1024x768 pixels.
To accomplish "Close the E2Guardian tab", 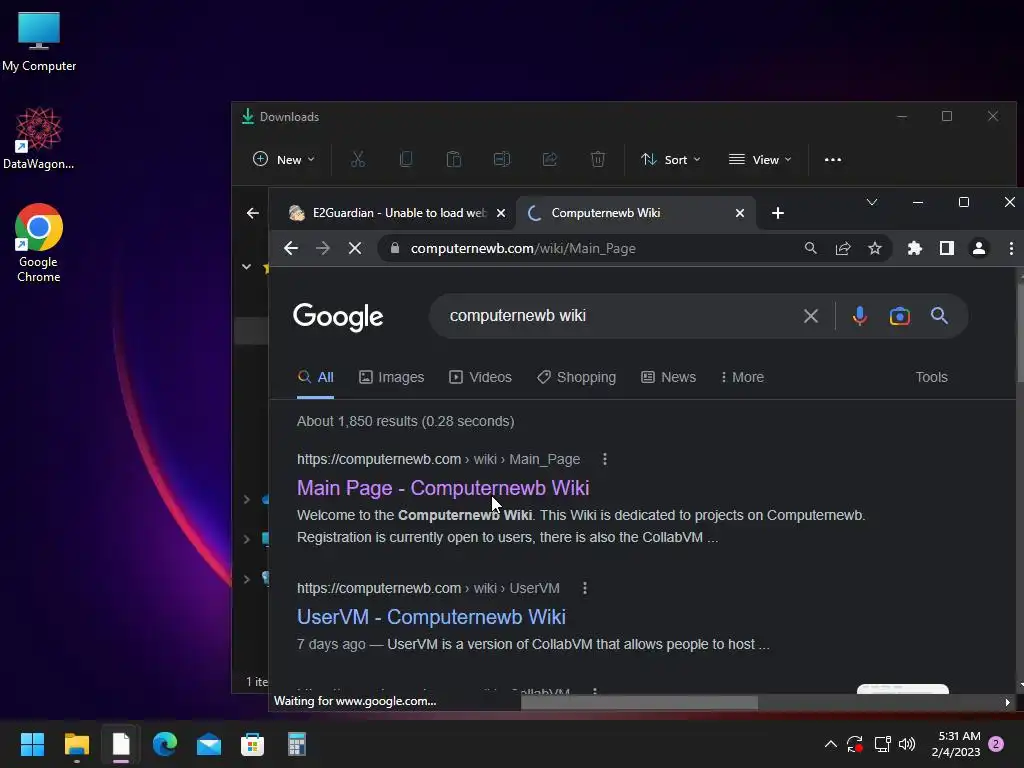I will tap(501, 213).
